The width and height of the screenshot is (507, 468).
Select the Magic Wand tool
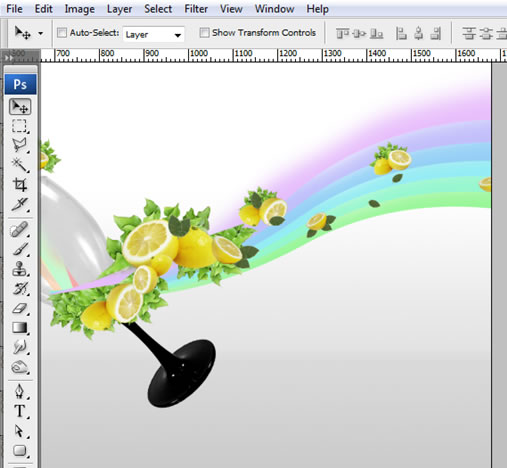pos(20,165)
